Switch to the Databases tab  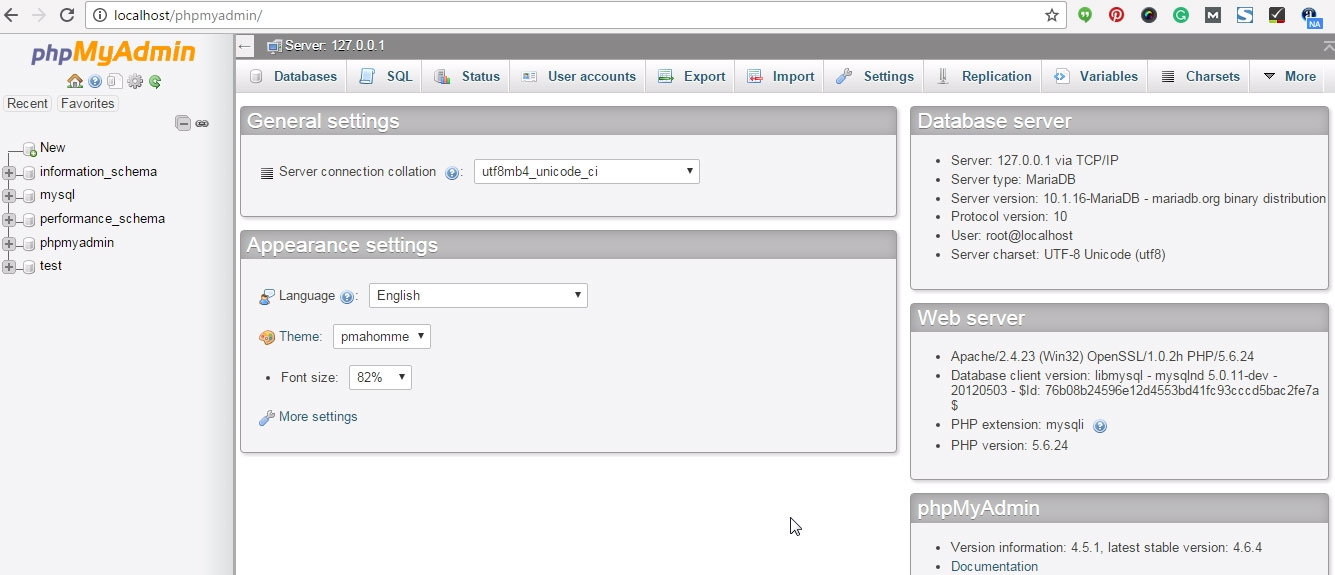[294, 76]
